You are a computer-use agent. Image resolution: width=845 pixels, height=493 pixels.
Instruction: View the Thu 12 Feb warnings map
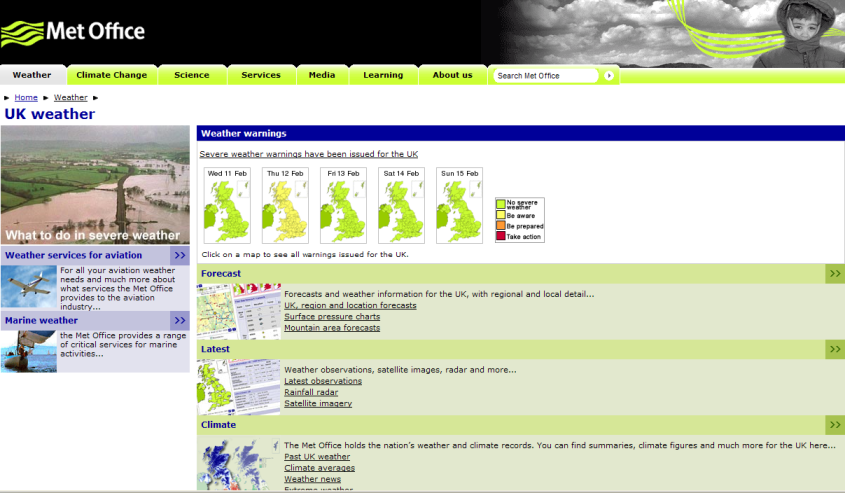[285, 205]
